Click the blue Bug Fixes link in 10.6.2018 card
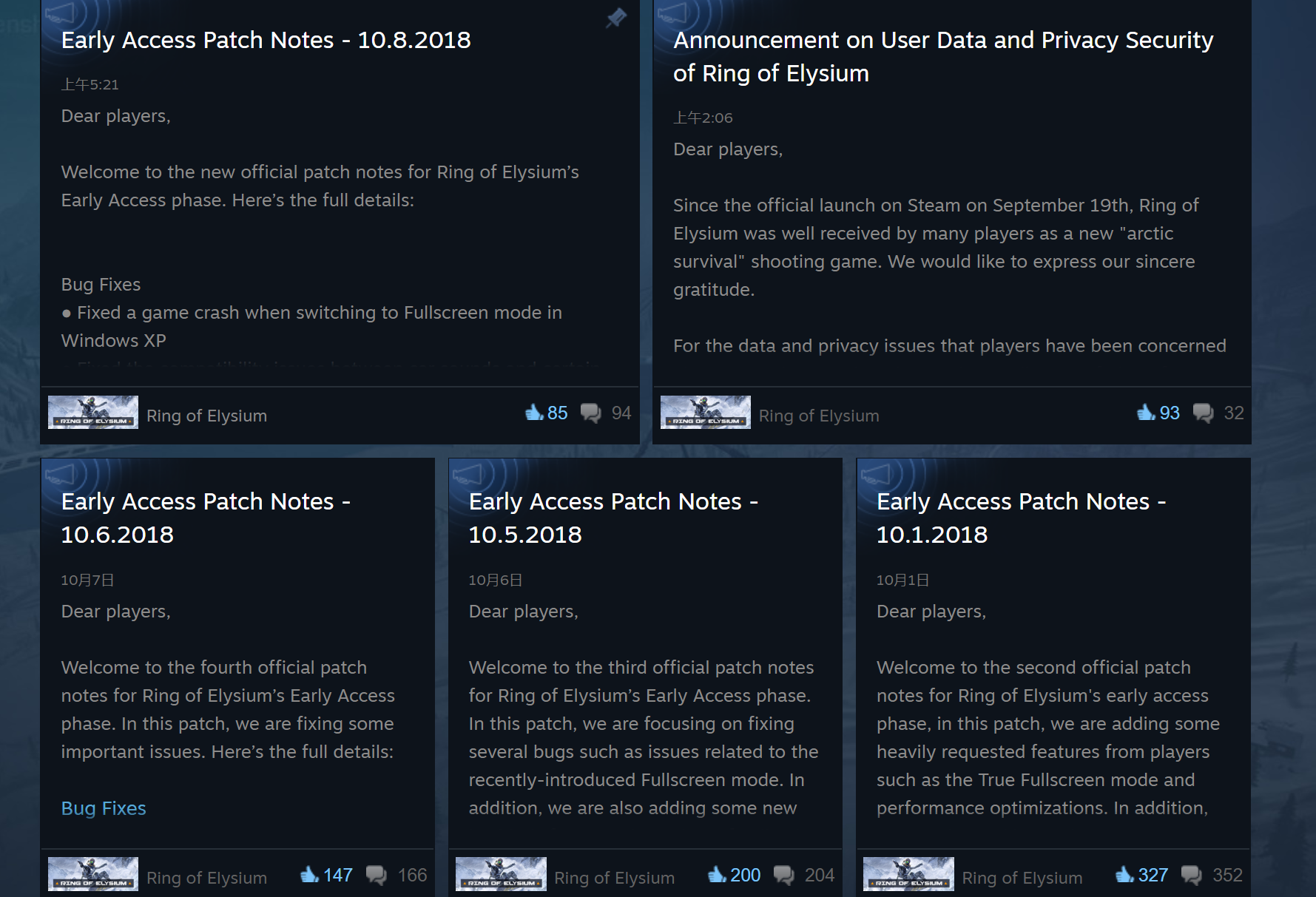 (x=104, y=808)
